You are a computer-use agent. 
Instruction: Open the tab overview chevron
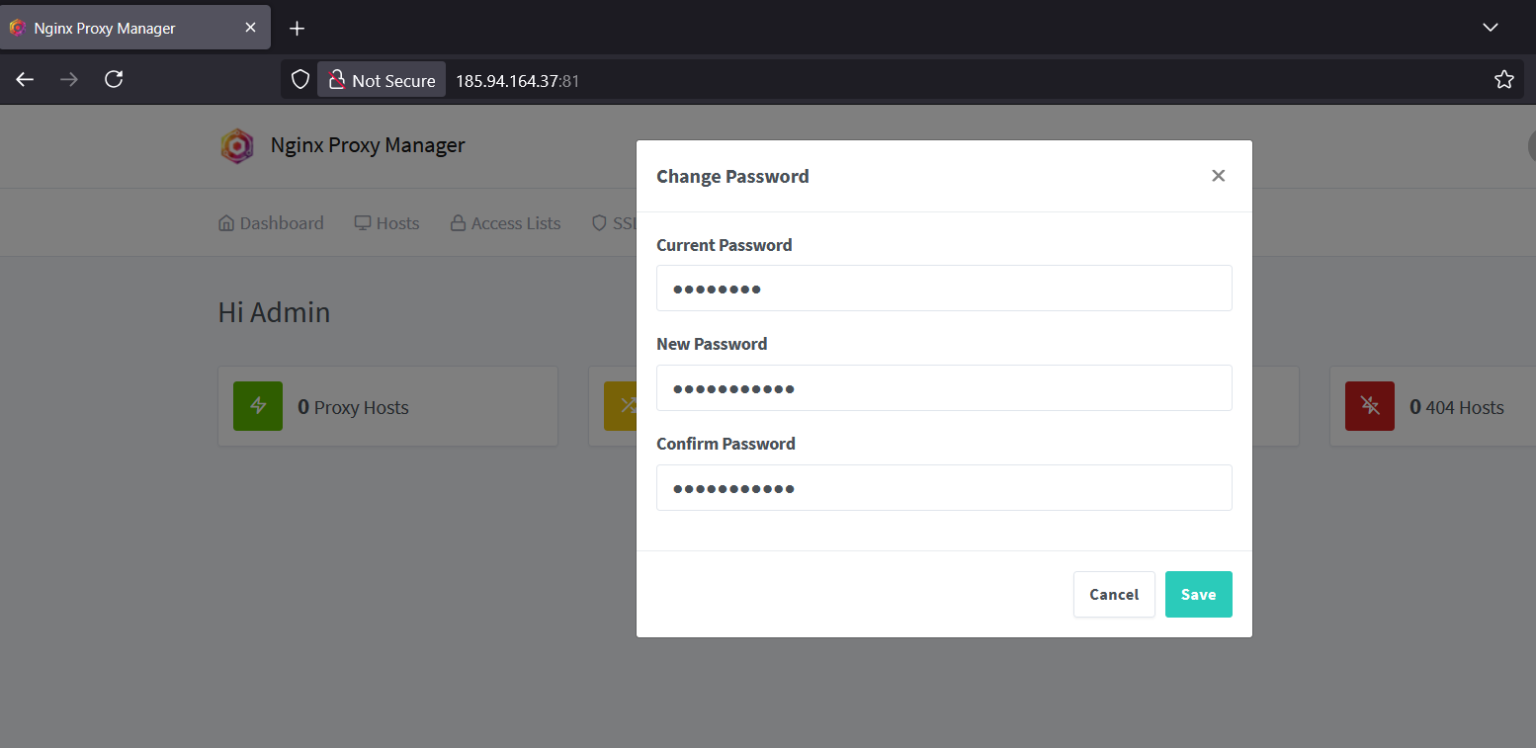1489,27
